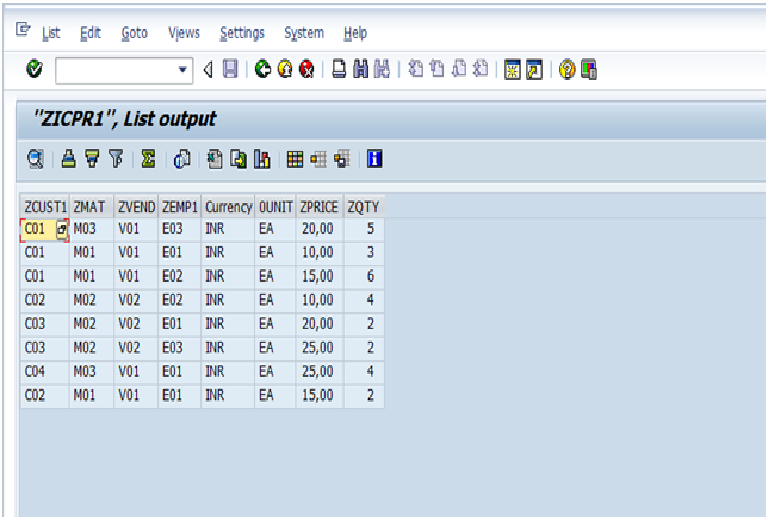
Task: Select the ZMAT column header
Action: [91, 207]
